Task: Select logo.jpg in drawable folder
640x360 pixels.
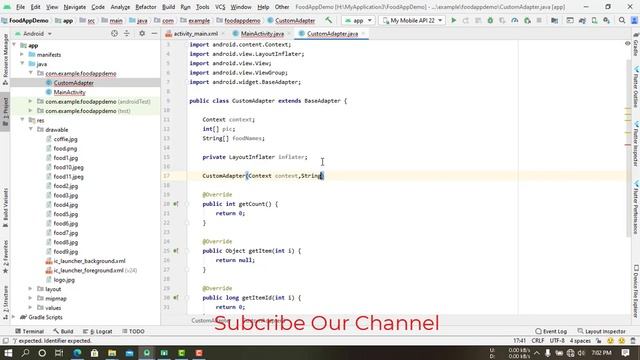Action: 64,280
